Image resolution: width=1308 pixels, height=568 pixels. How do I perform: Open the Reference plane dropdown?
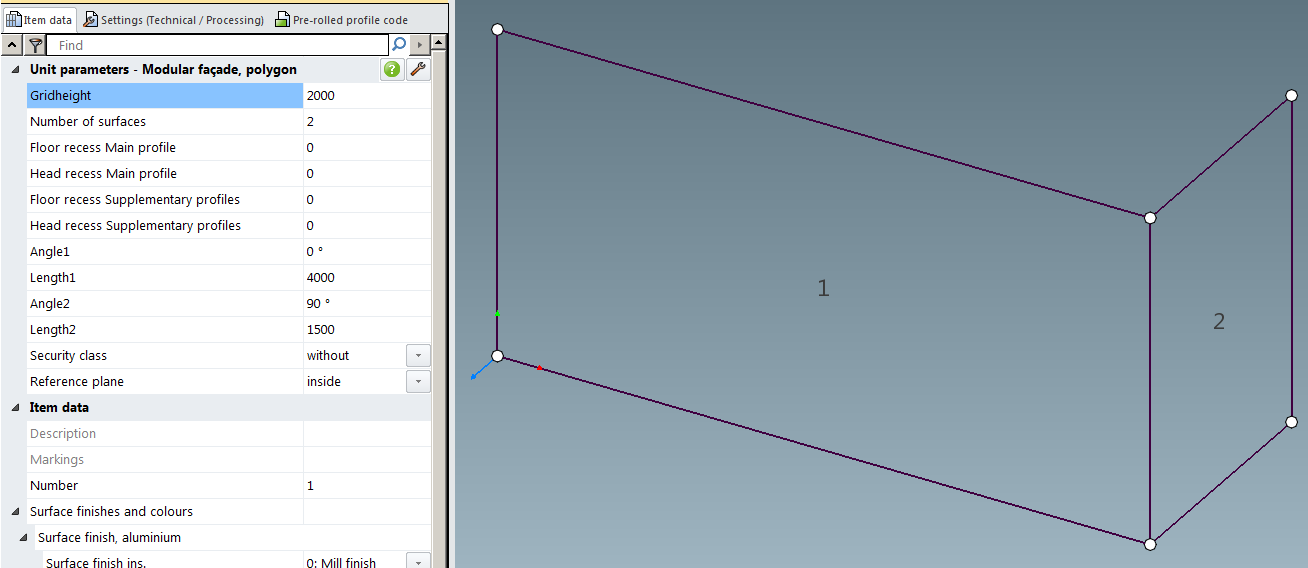tap(418, 382)
